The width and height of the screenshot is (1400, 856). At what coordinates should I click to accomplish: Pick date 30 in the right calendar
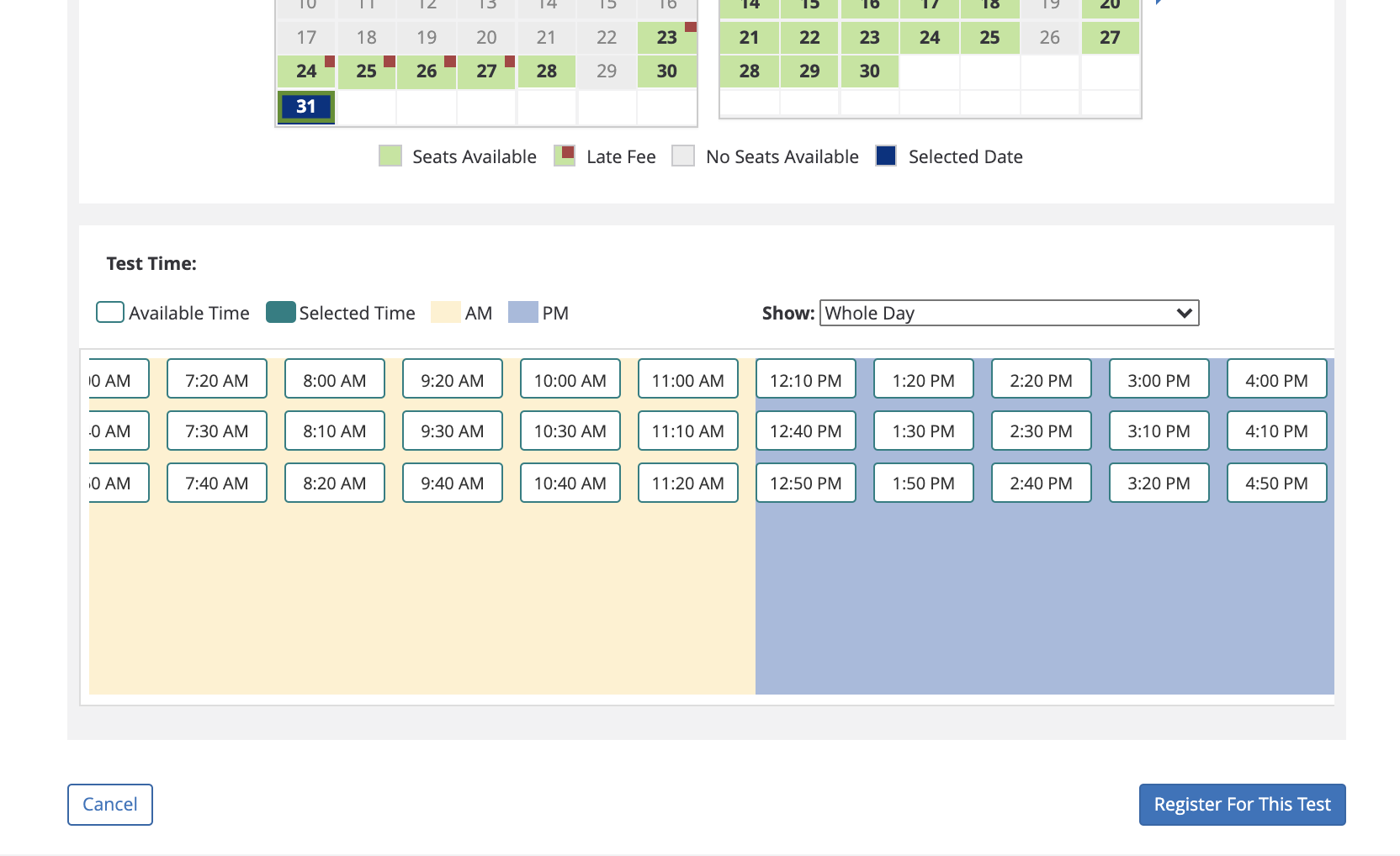click(x=869, y=71)
